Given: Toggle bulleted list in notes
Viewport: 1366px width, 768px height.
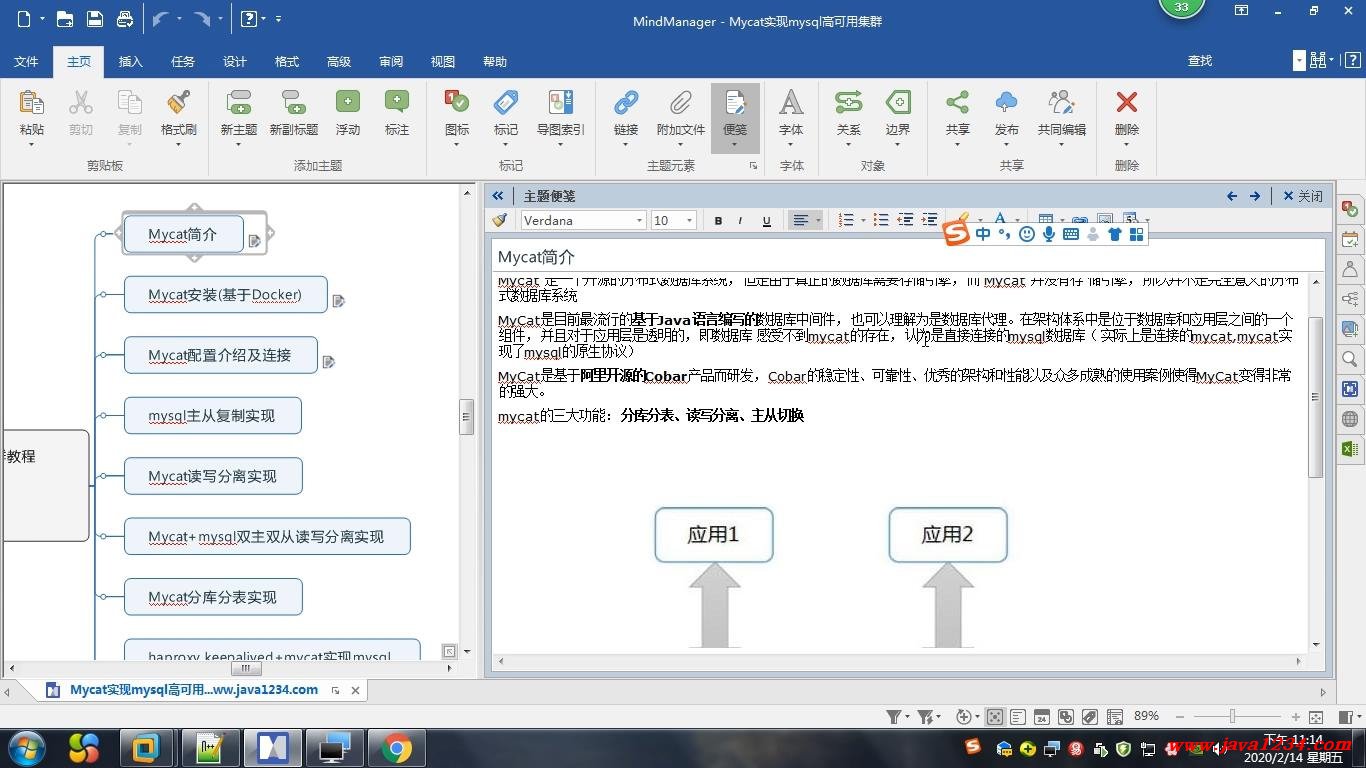Looking at the screenshot, I should point(880,220).
